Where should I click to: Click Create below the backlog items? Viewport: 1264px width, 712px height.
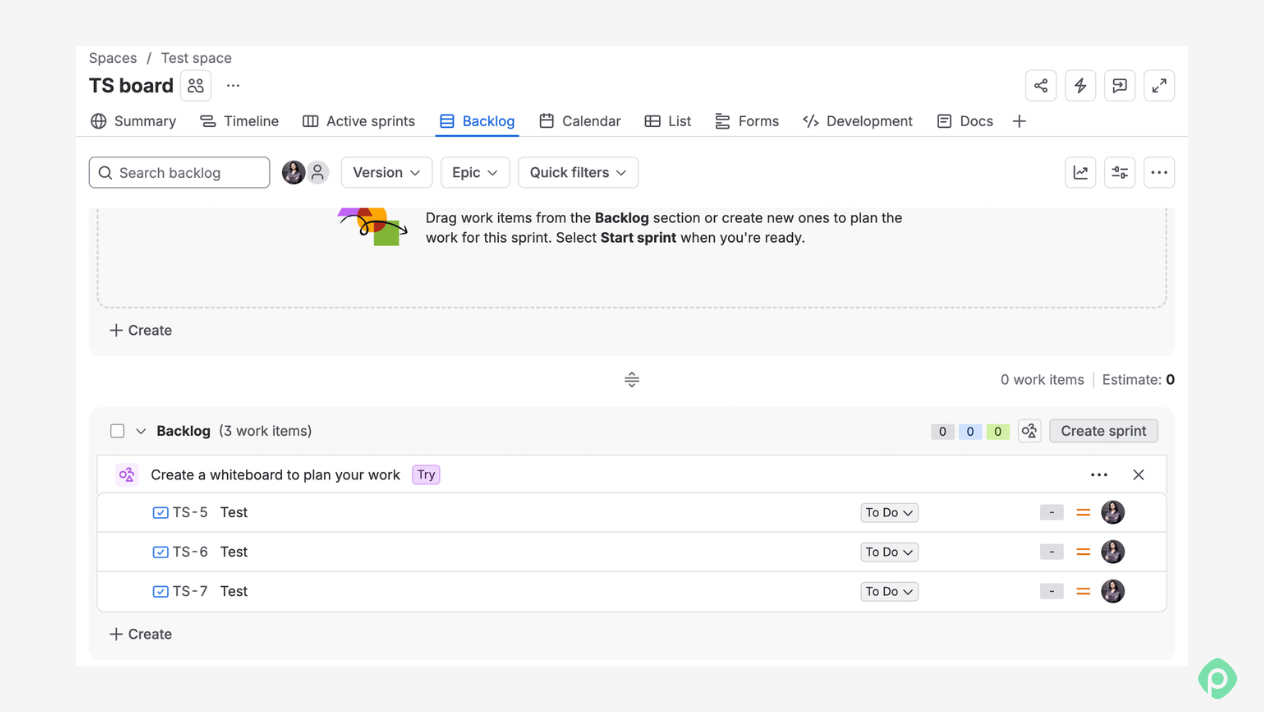[141, 634]
